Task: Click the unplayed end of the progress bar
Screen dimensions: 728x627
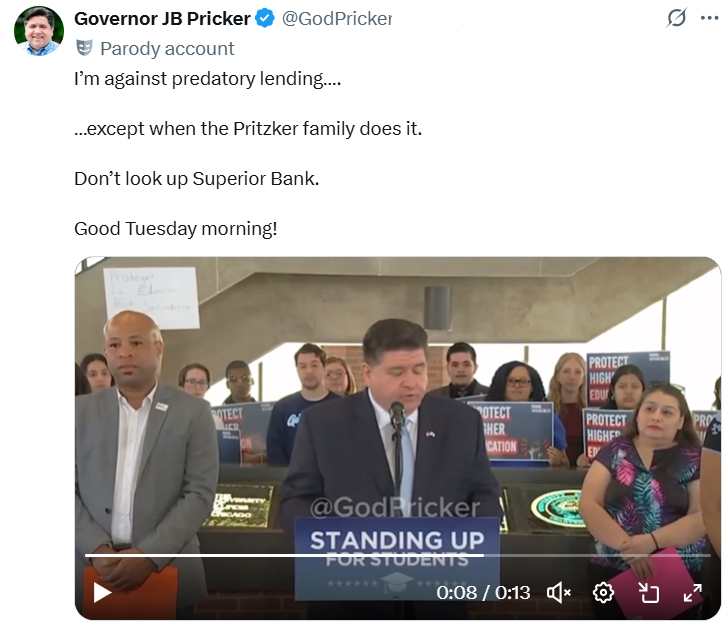Action: point(597,555)
